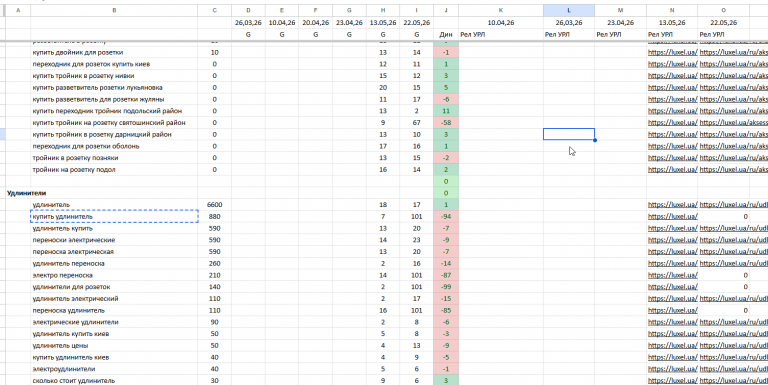Click the Удлинители section heading cell
Image resolution: width=768 pixels, height=385 pixels.
tap(26, 193)
